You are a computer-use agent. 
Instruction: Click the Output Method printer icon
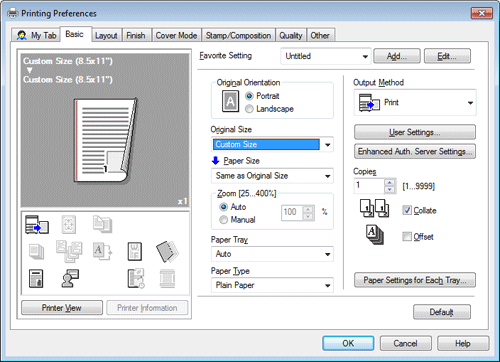tap(369, 103)
